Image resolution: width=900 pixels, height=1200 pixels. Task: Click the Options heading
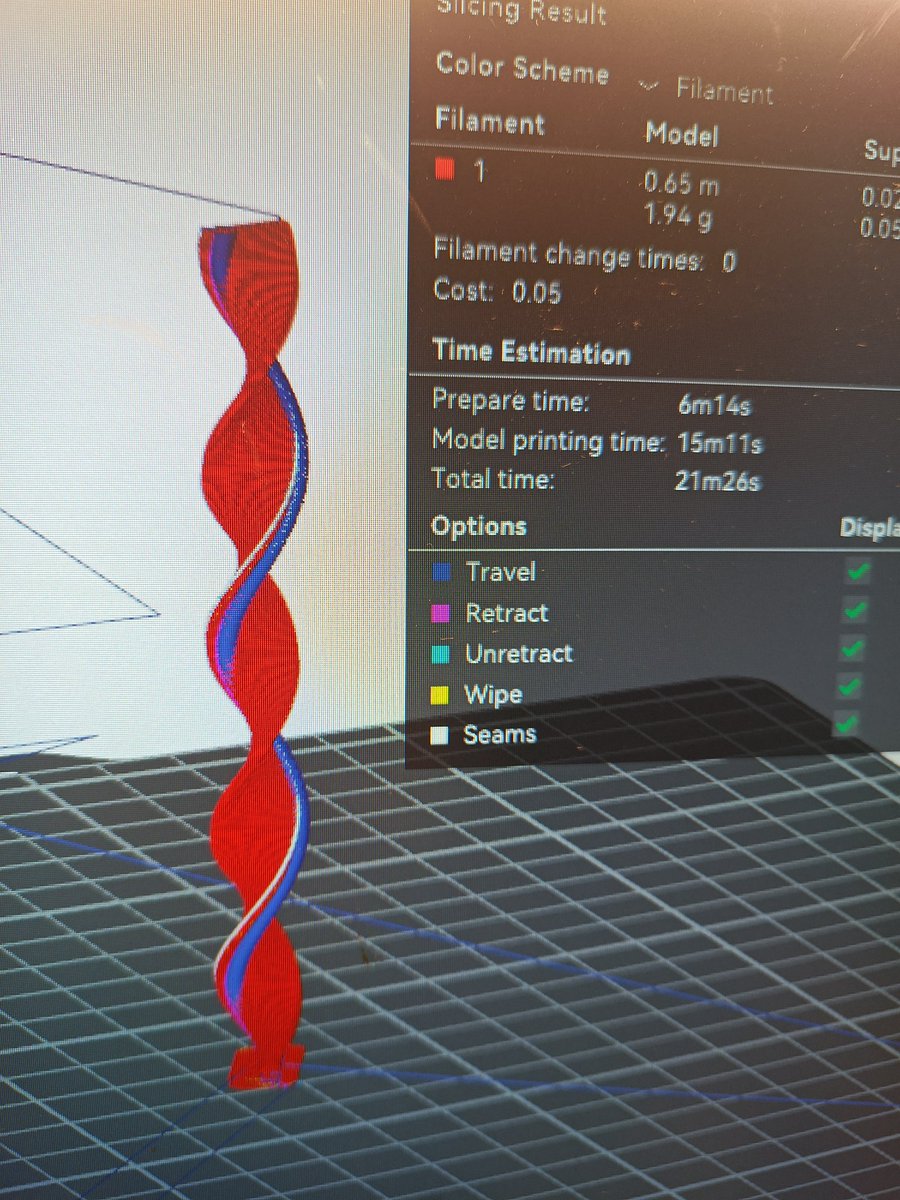tap(479, 526)
